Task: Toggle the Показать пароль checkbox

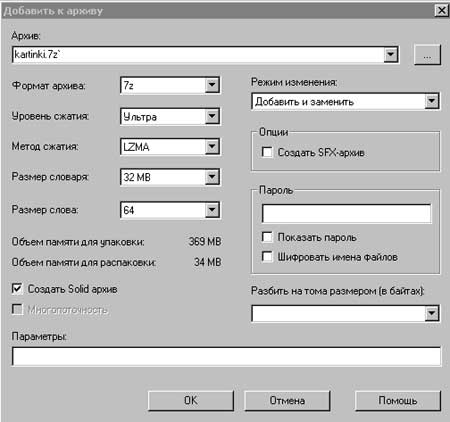Action: coord(267,237)
